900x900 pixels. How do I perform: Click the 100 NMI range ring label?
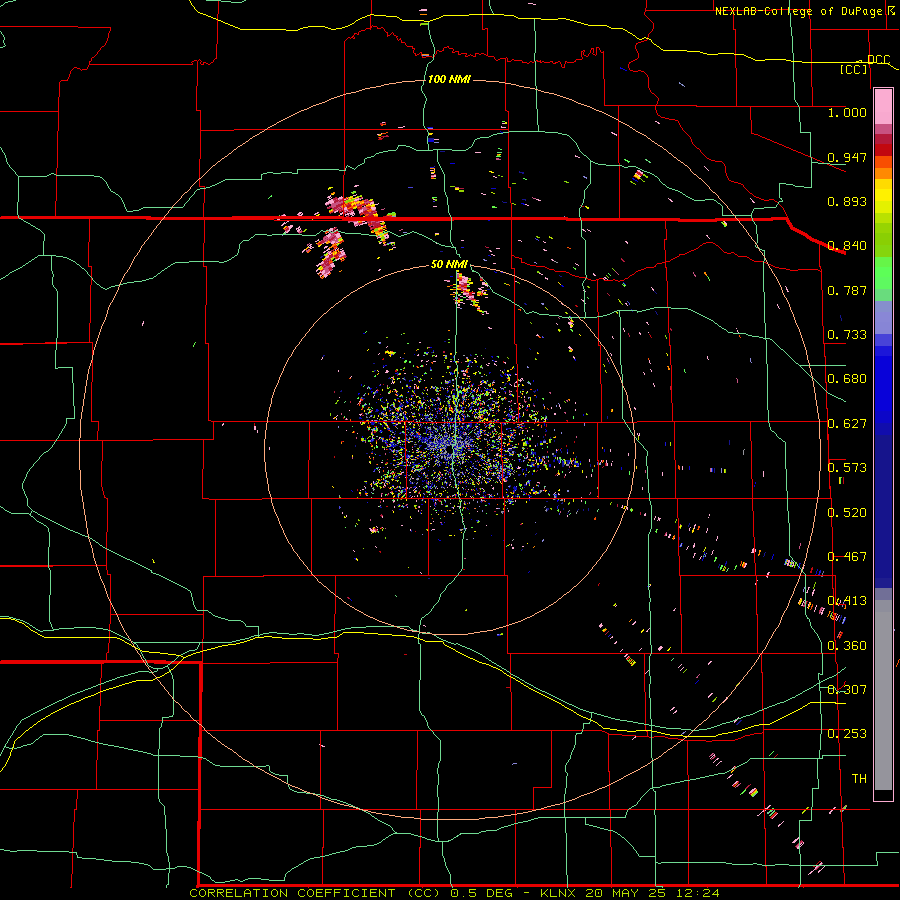click(x=449, y=79)
